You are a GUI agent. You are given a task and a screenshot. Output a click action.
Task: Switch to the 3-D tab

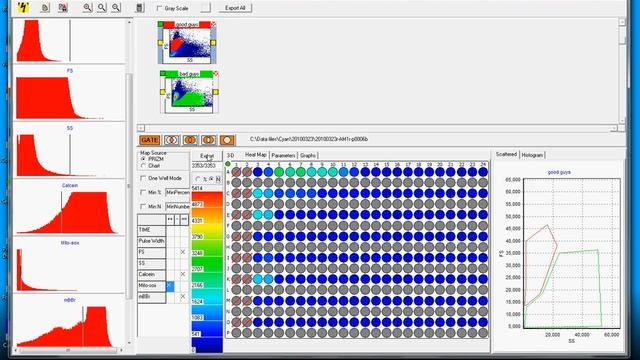(231, 156)
